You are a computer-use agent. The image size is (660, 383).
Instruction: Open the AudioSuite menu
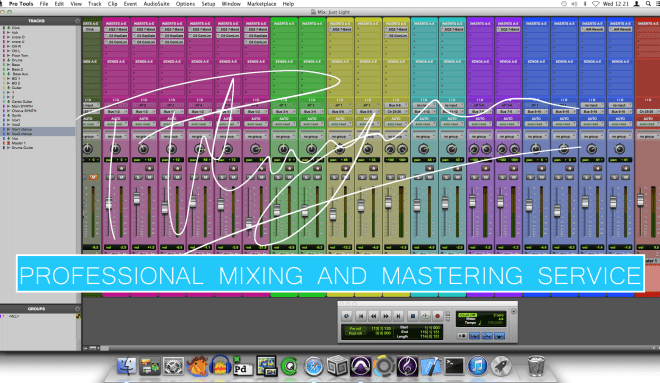(157, 3)
